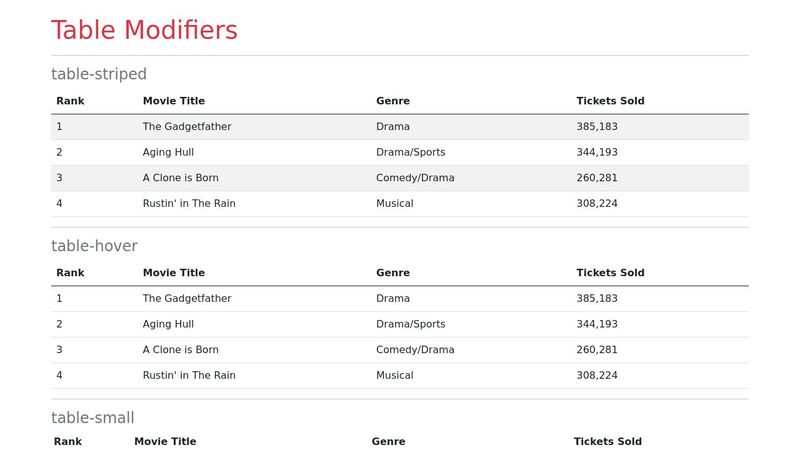The image size is (800, 450).
Task: Select The Gadgetfather row in striped table
Action: 187,127
